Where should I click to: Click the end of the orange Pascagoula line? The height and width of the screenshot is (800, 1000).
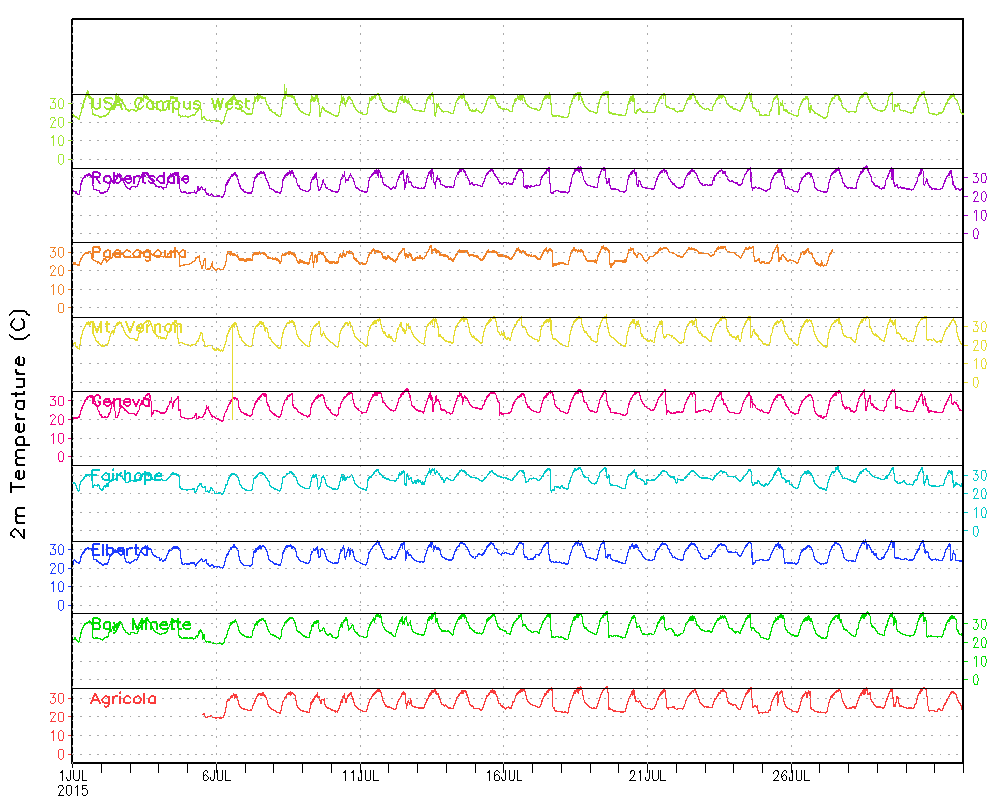831,250
